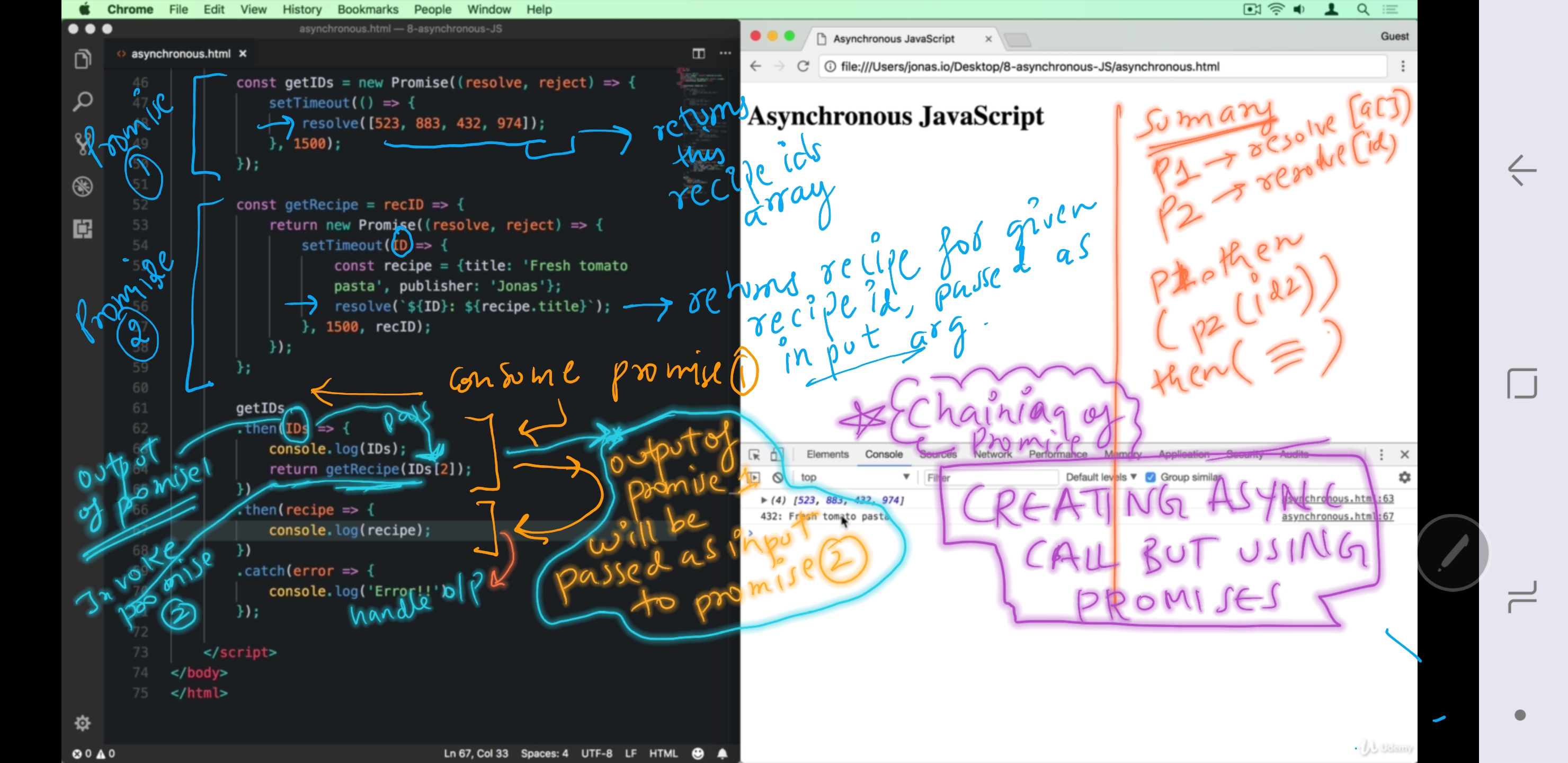Click the split editor icon

click(x=698, y=54)
